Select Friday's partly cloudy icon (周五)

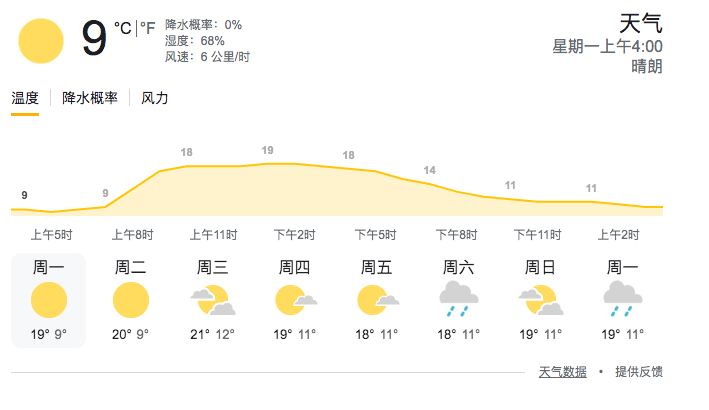tap(376, 300)
